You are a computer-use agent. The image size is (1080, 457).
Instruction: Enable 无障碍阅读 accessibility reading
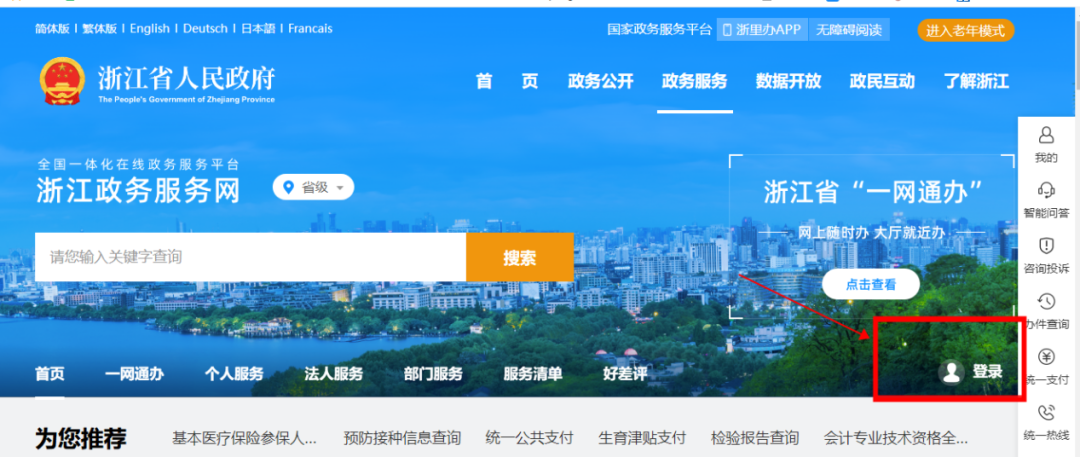(848, 30)
